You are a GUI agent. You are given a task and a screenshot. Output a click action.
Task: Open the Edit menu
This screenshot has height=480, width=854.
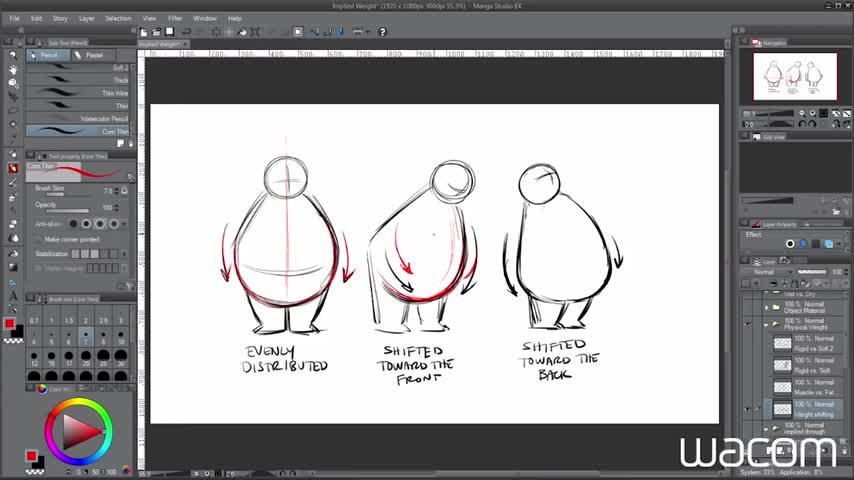coord(36,19)
